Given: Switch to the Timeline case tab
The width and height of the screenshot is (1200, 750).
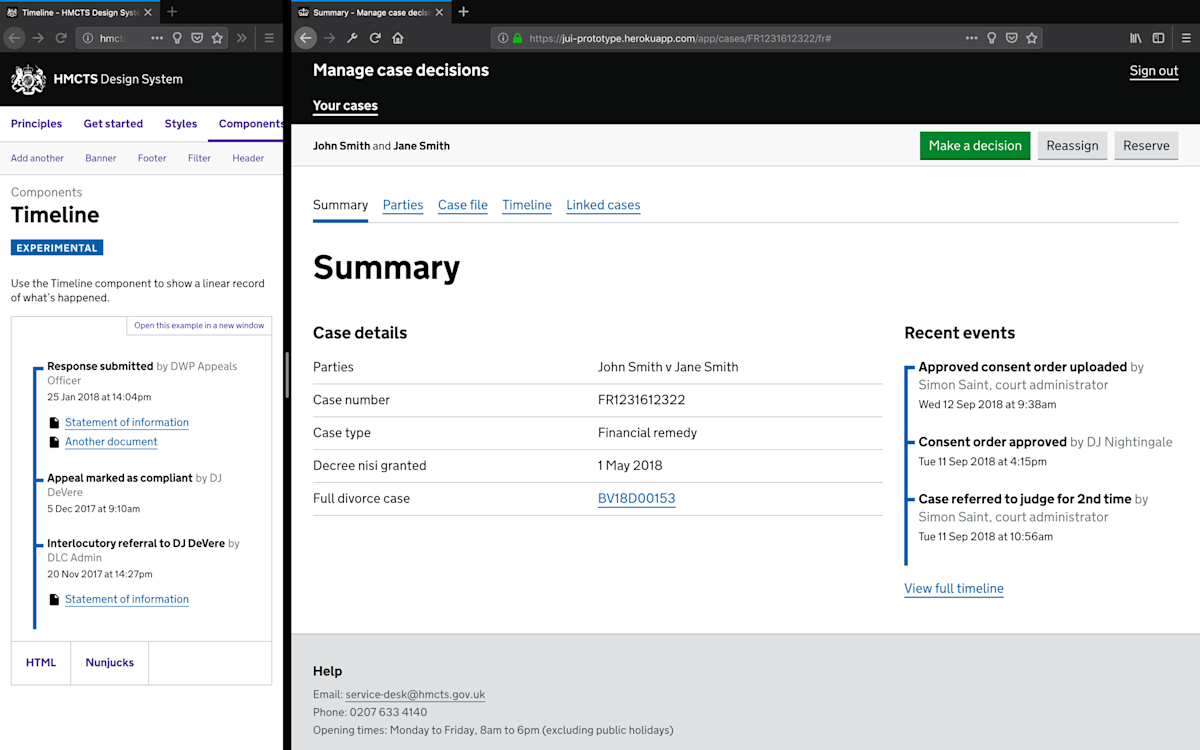Looking at the screenshot, I should click(x=527, y=205).
